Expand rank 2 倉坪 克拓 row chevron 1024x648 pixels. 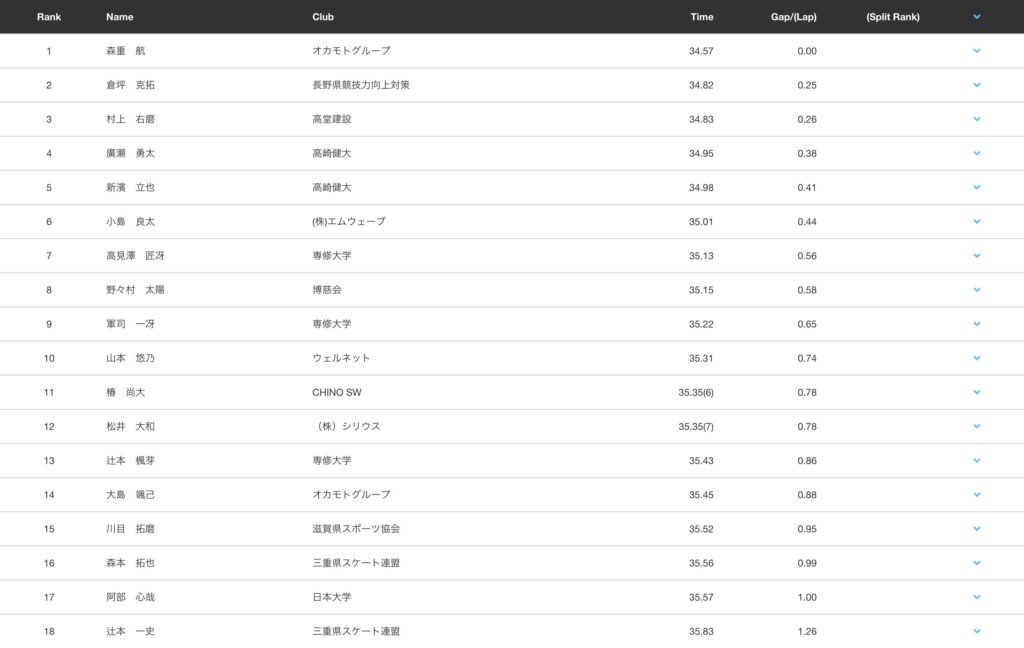tap(976, 85)
